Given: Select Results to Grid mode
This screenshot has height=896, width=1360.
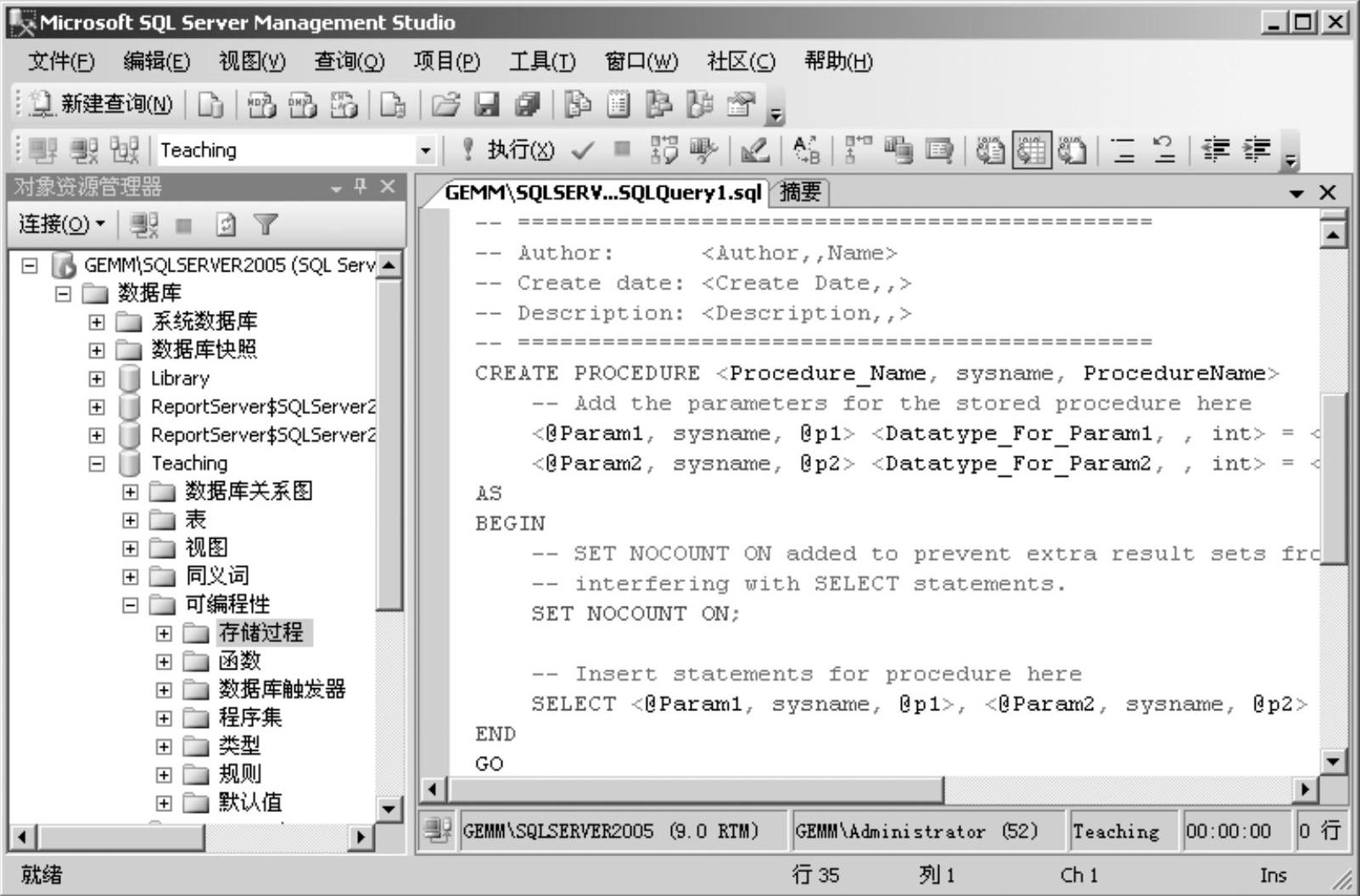Looking at the screenshot, I should tap(1031, 151).
